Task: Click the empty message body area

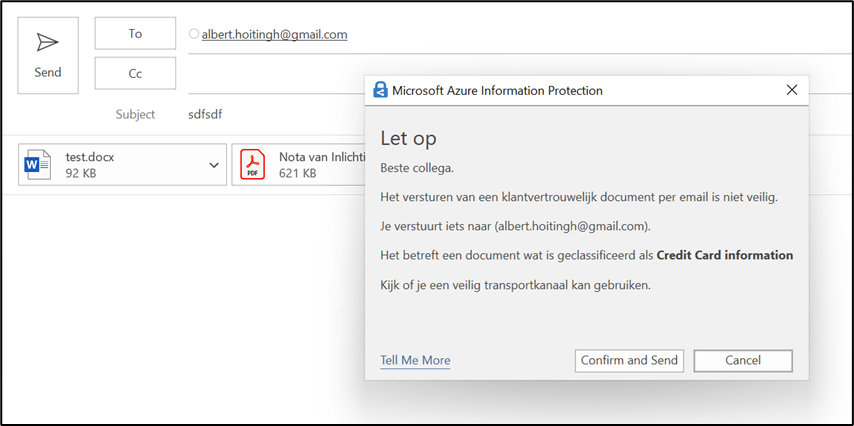Action: pos(180,300)
